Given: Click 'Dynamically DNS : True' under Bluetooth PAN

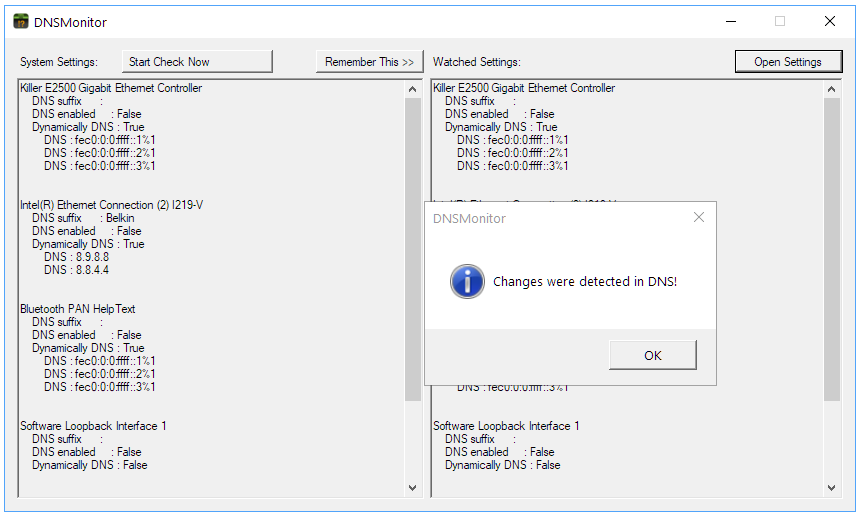Looking at the screenshot, I should 88,348.
